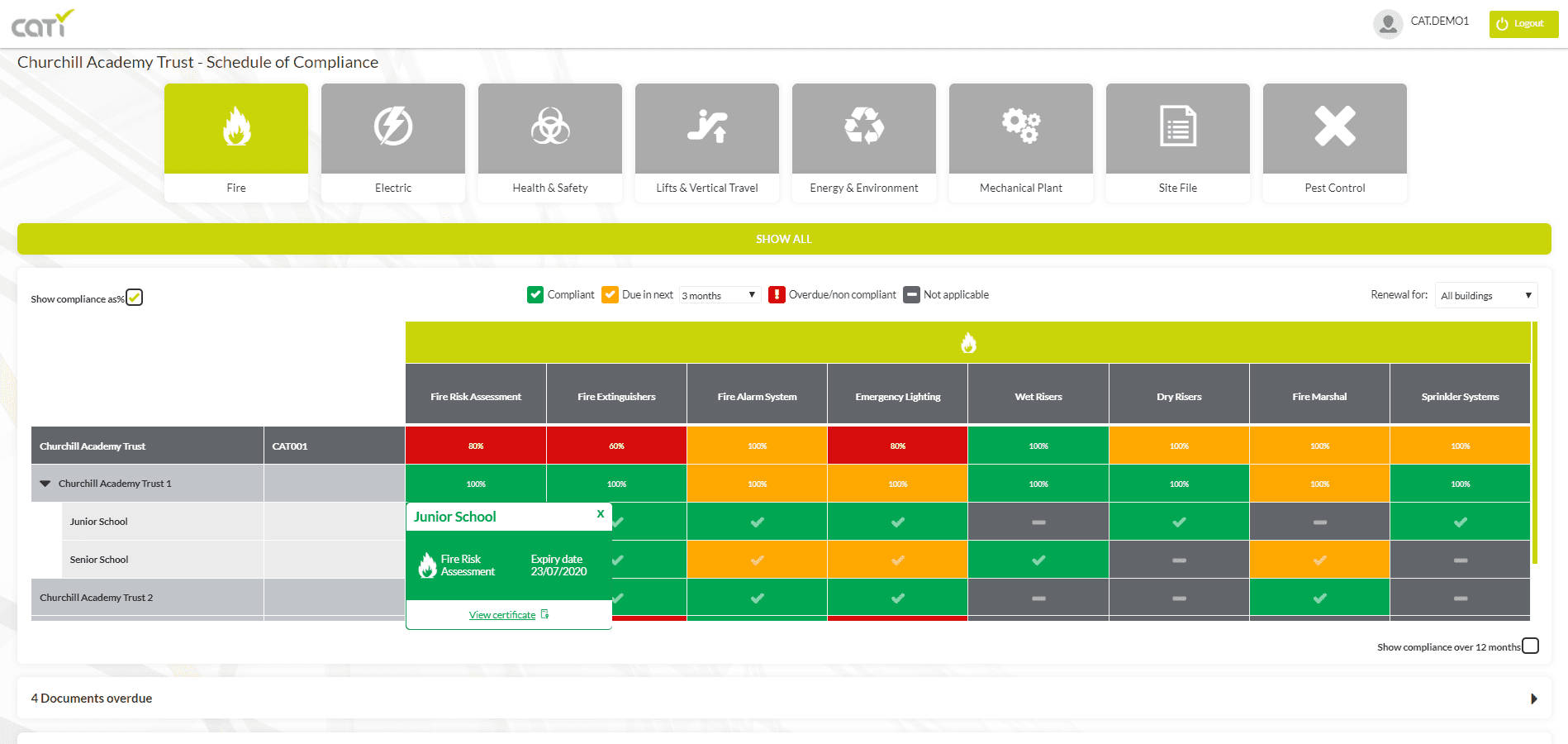The height and width of the screenshot is (744, 1568).
Task: Select the Mechanical Plant tab label
Action: (1021, 188)
